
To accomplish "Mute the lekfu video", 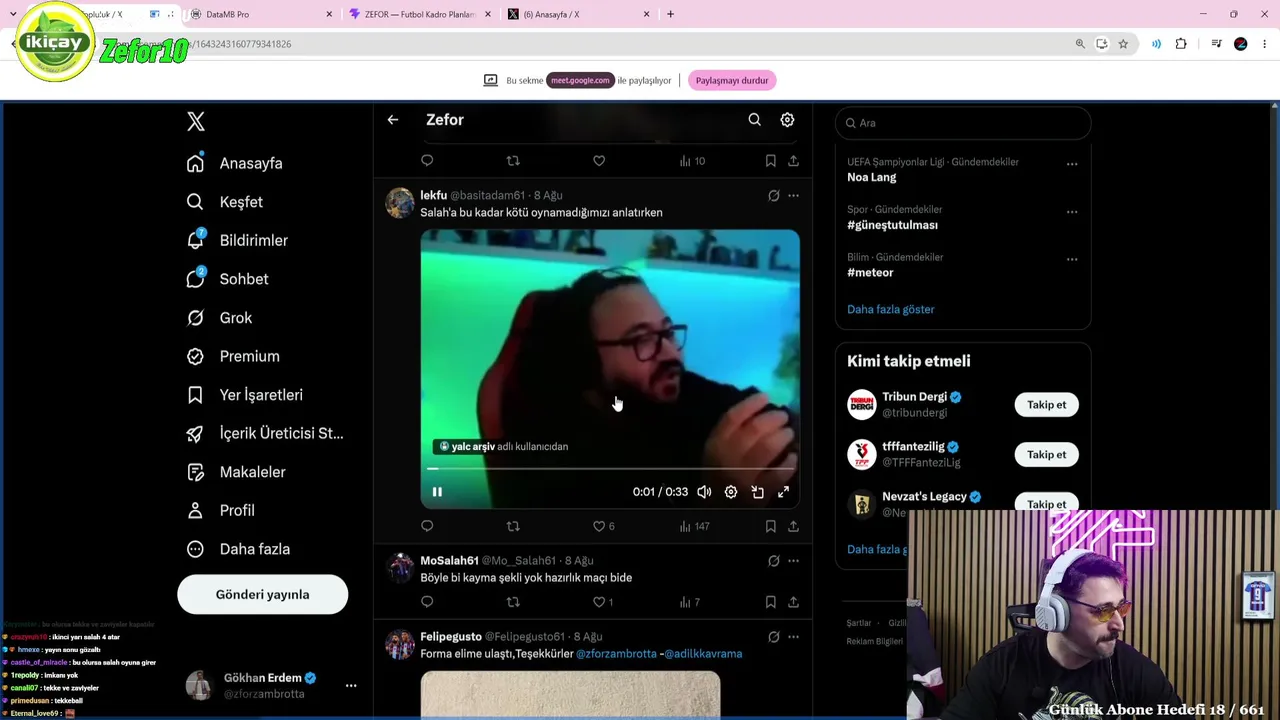I will 704,492.
